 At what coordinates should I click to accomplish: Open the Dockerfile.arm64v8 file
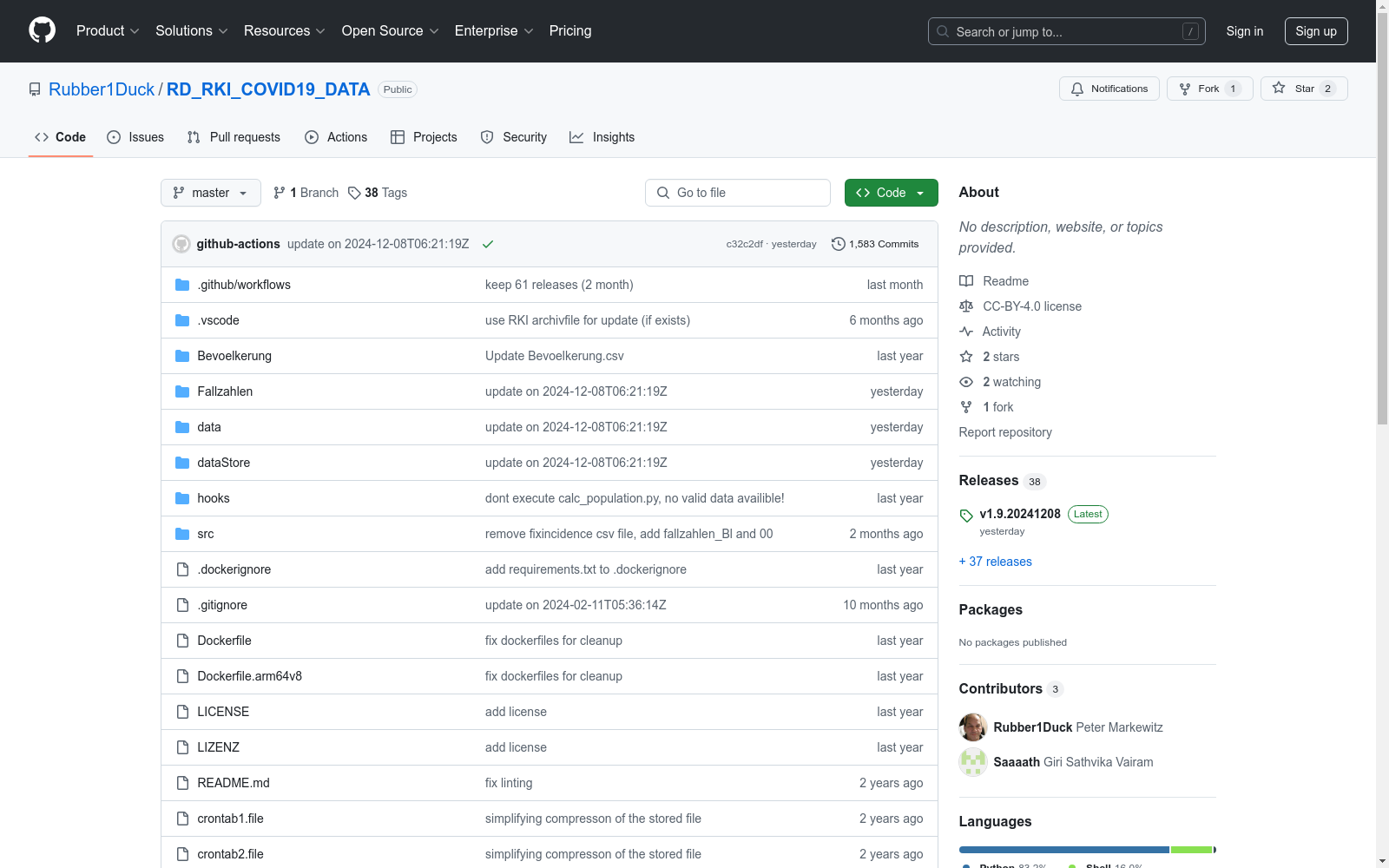(x=250, y=676)
